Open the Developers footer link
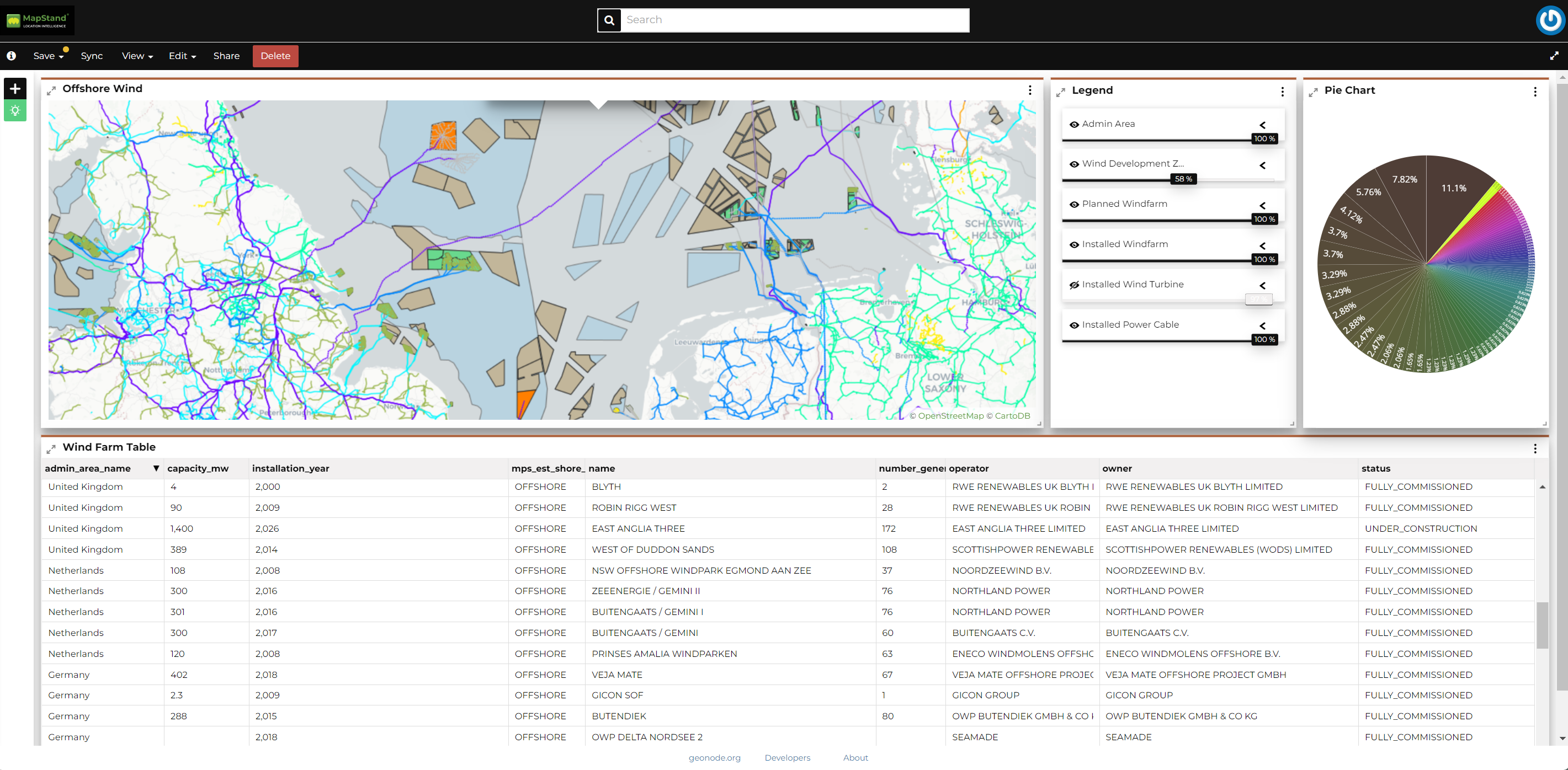The image size is (1568, 770). point(787,758)
